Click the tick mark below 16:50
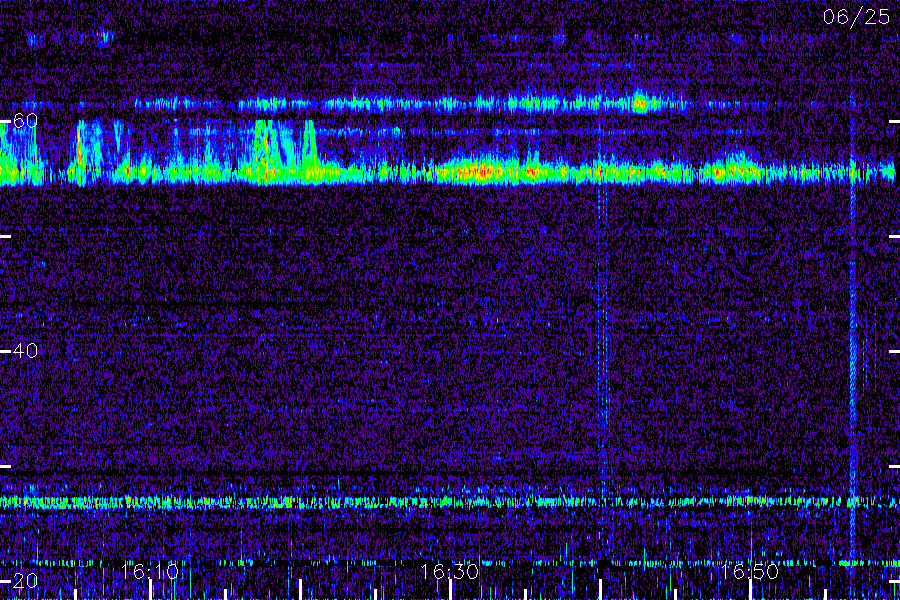The width and height of the screenshot is (900, 600). click(750, 590)
